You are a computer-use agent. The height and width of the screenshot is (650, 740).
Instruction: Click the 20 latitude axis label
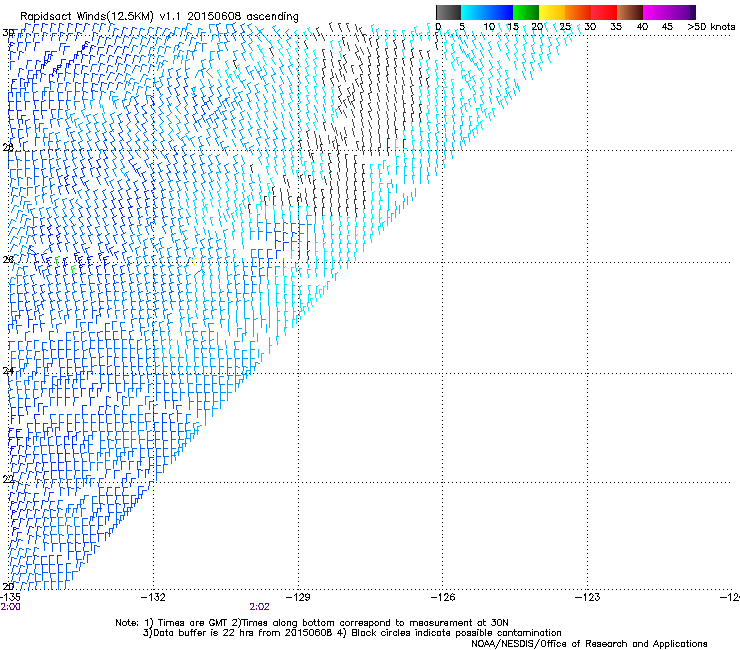click(8, 586)
